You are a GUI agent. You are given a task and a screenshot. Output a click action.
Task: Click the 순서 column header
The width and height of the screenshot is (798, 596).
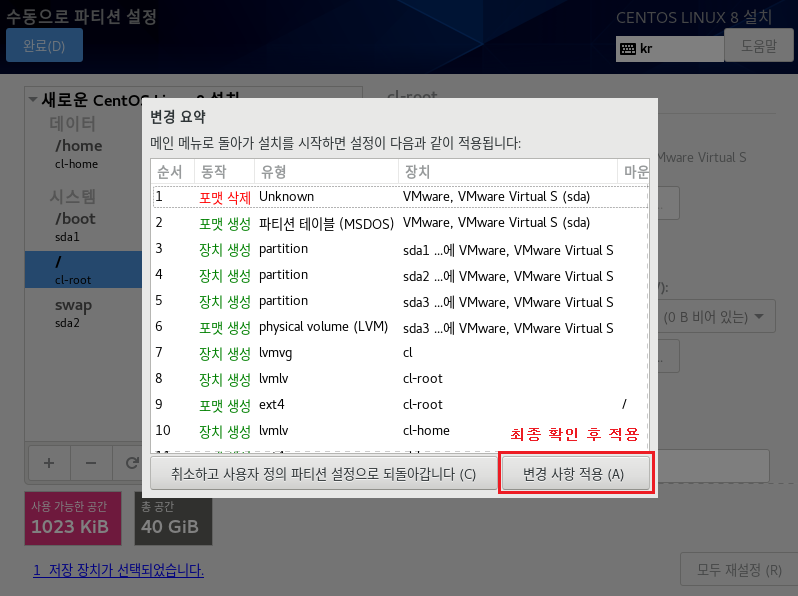(173, 172)
